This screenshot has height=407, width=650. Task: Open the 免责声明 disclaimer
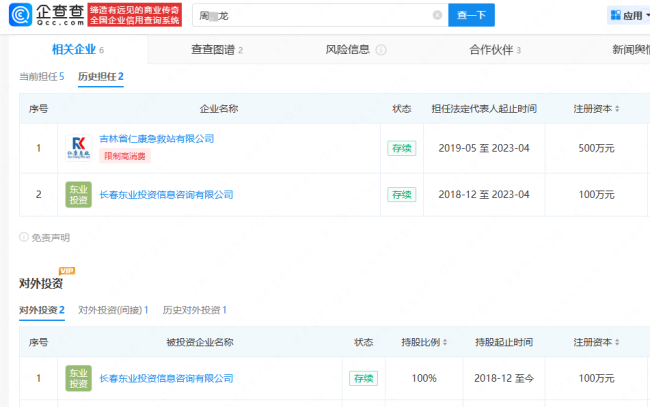(x=51, y=237)
